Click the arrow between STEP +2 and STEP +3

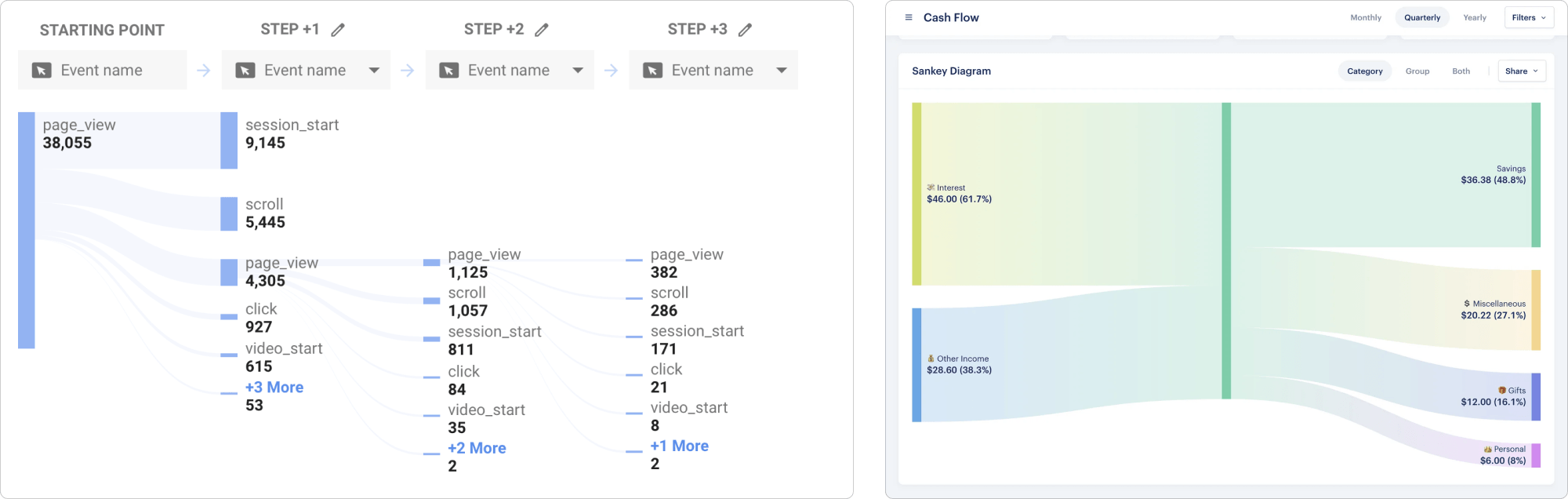pos(611,70)
